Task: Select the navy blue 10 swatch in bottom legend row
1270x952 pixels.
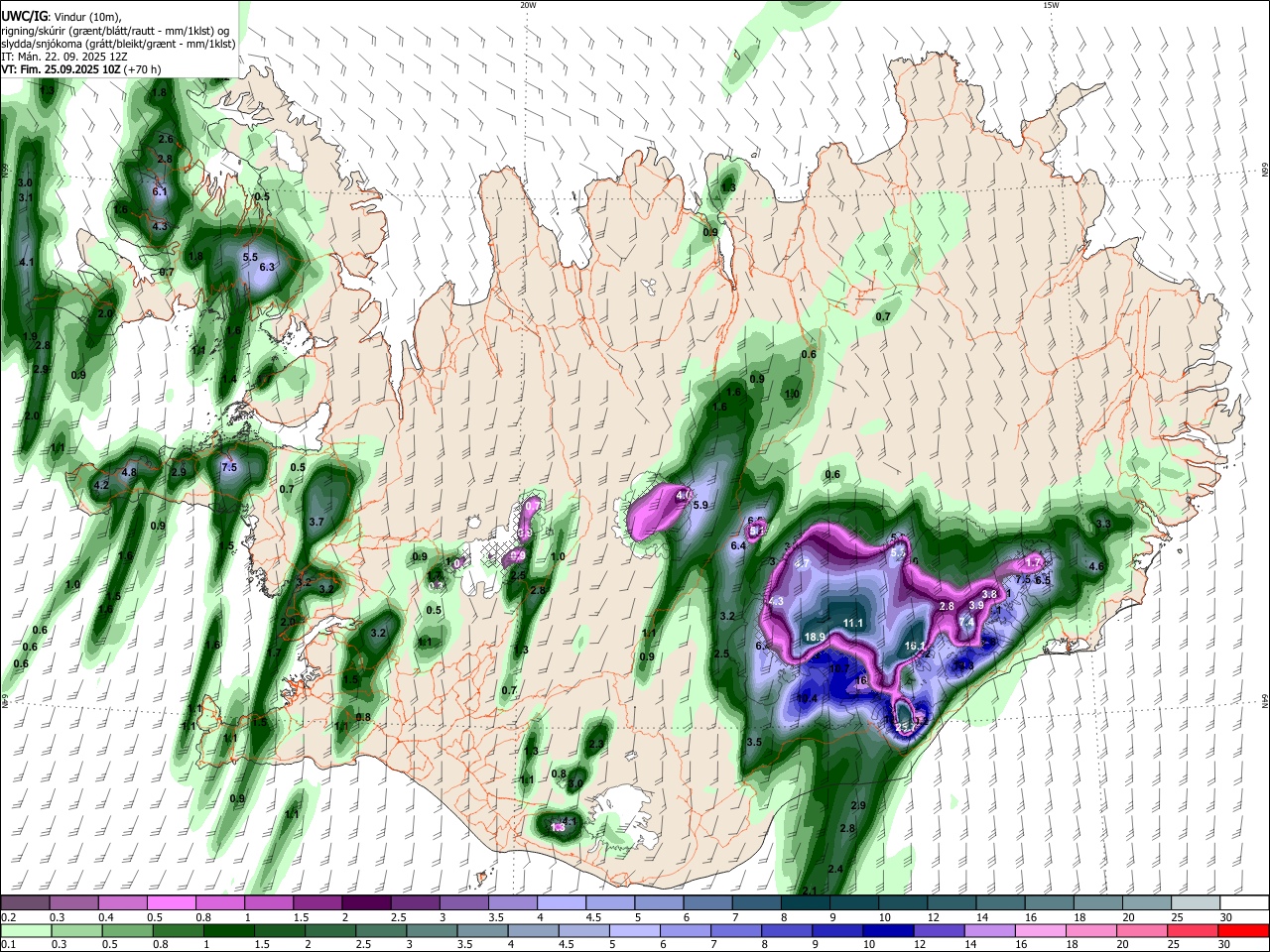Action: coord(887,930)
